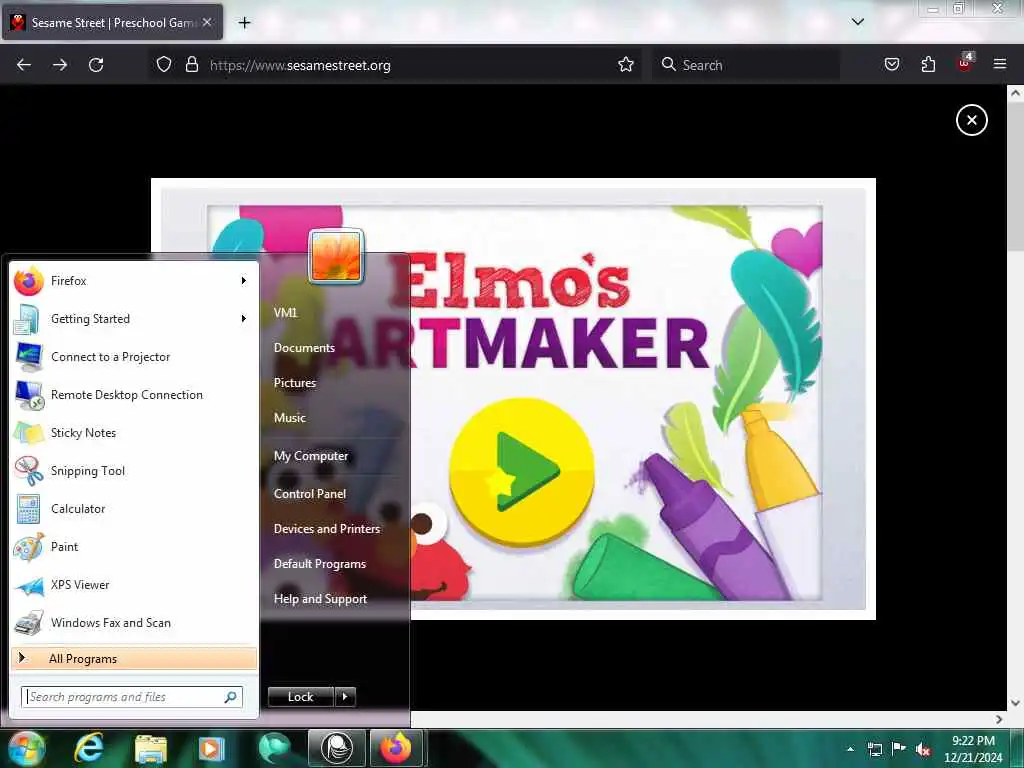The image size is (1024, 768).
Task: Click the user account picture with flower
Action: click(336, 256)
